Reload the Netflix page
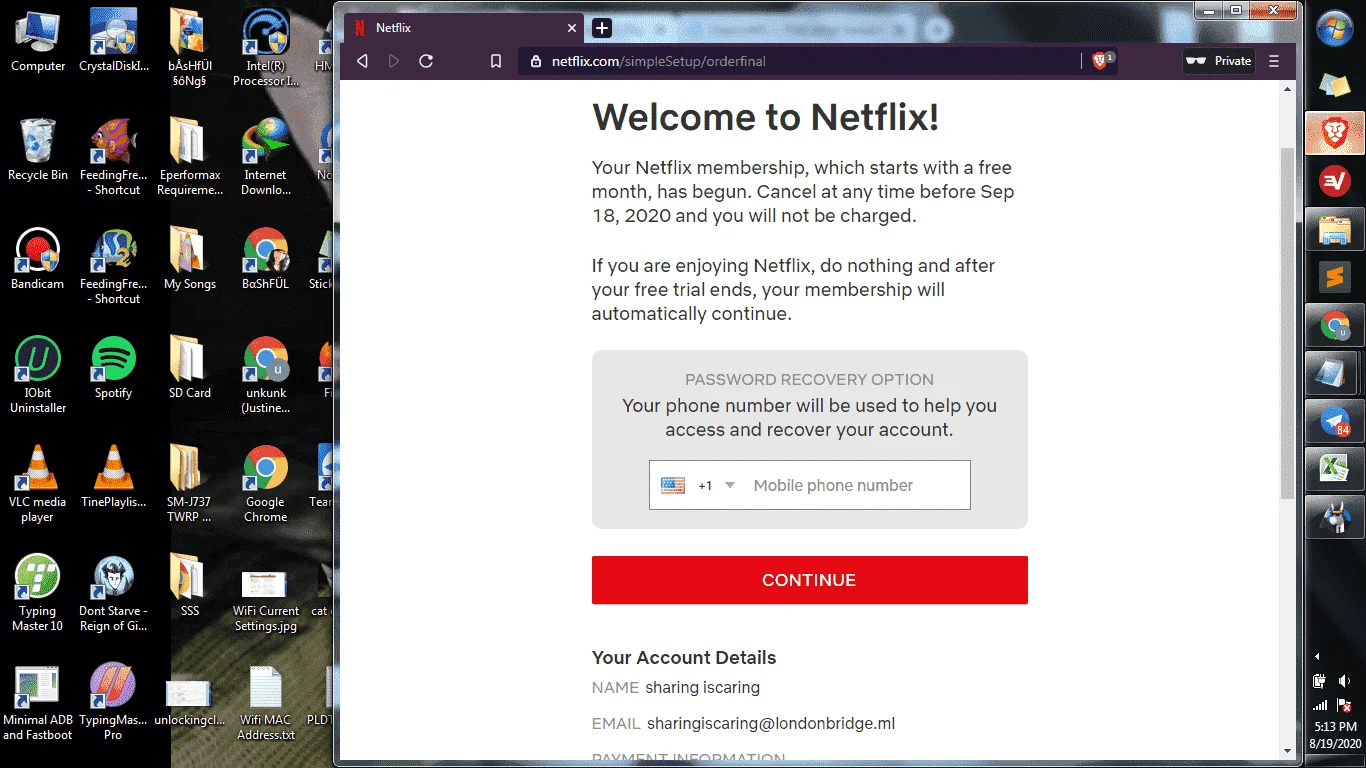The height and width of the screenshot is (768, 1366). [426, 61]
